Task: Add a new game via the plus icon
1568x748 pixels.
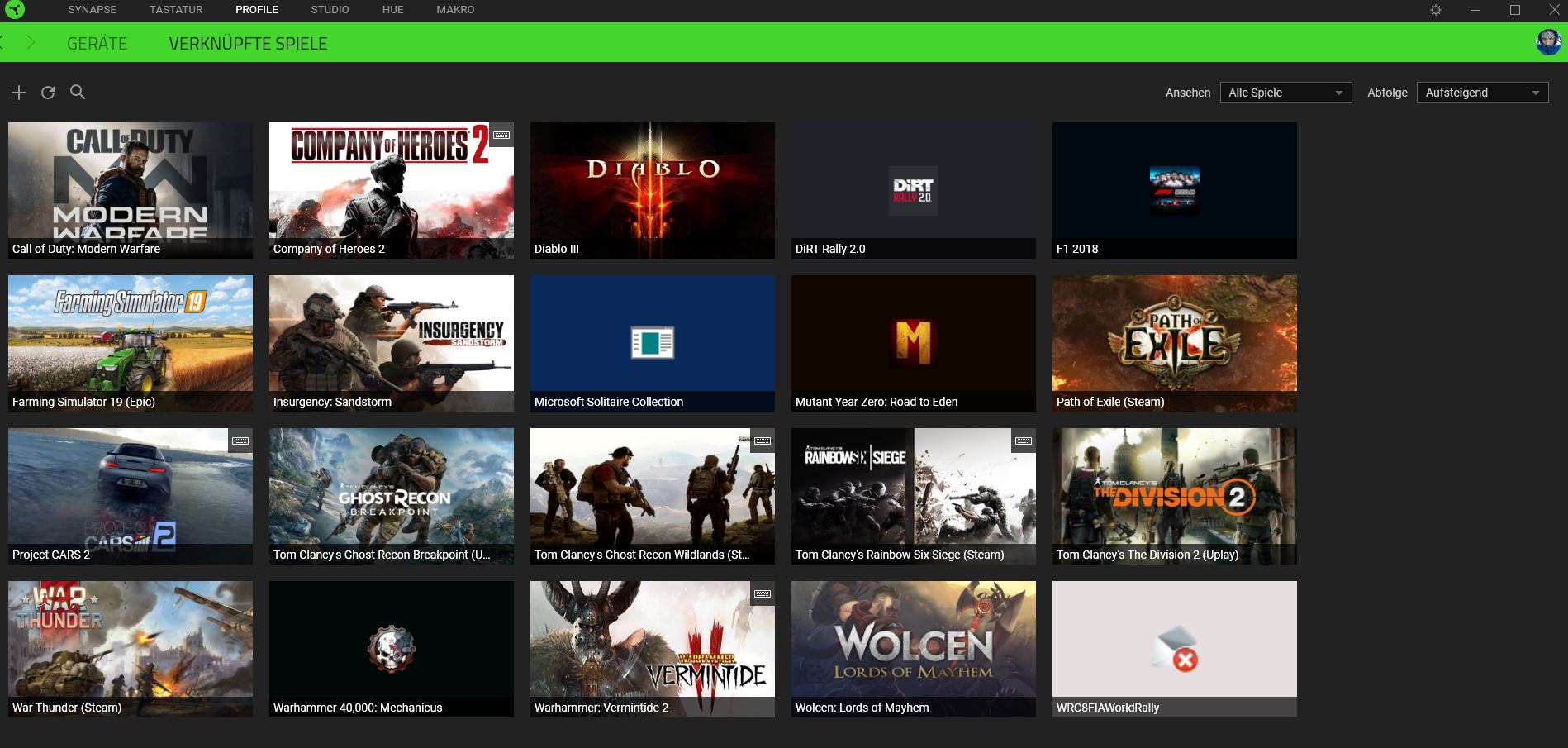Action: point(18,92)
